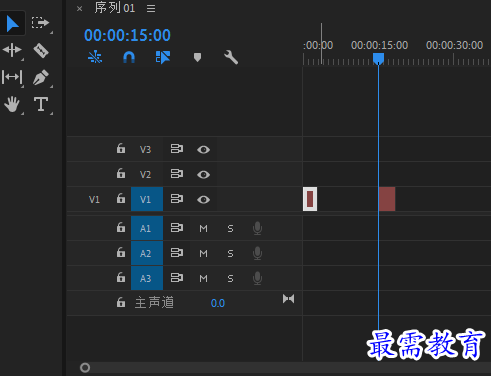The width and height of the screenshot is (491, 376).
Task: Click the 00:00:15:00 playhead timecode field
Action: click(127, 35)
